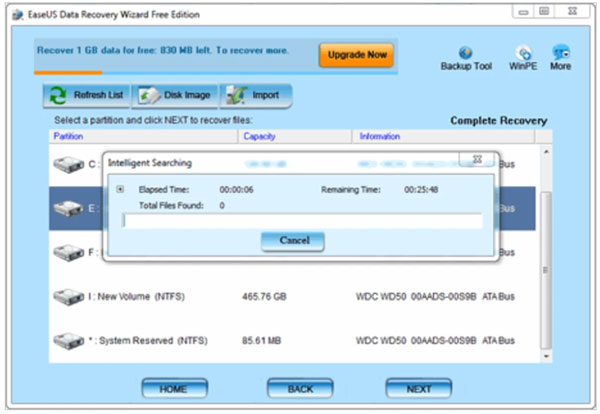Screen dimensions: 600x414
Task: Open the Backup Tool
Action: tap(466, 59)
